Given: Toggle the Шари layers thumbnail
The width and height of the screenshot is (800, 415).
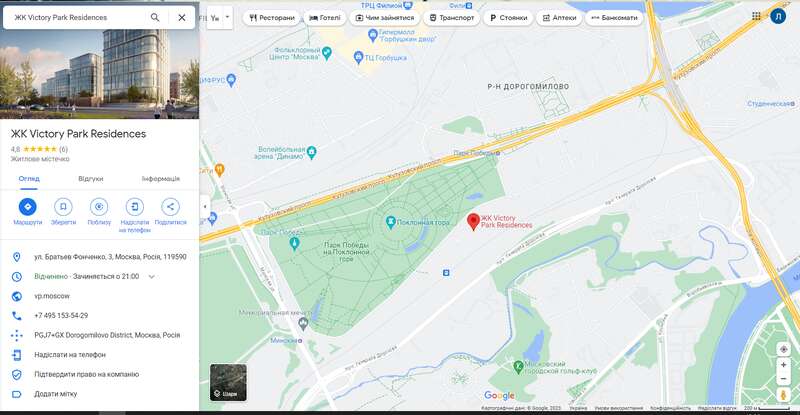Looking at the screenshot, I should (x=228, y=382).
